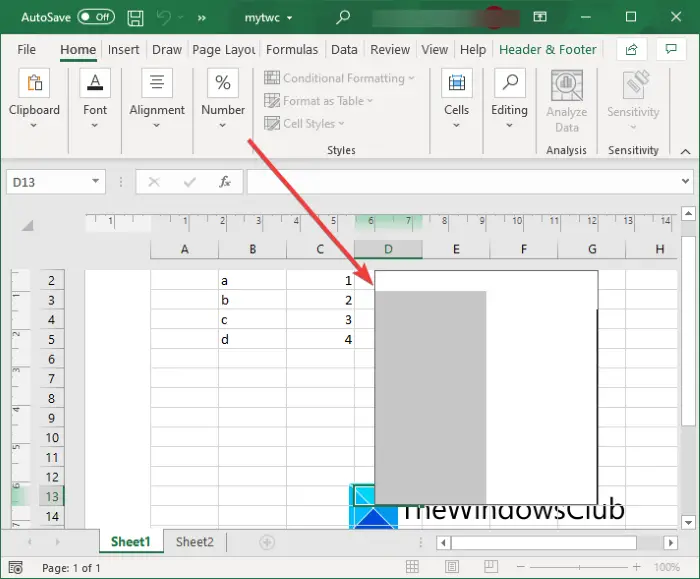Image resolution: width=700 pixels, height=579 pixels.
Task: Select row 5 header
Action: (x=52, y=339)
